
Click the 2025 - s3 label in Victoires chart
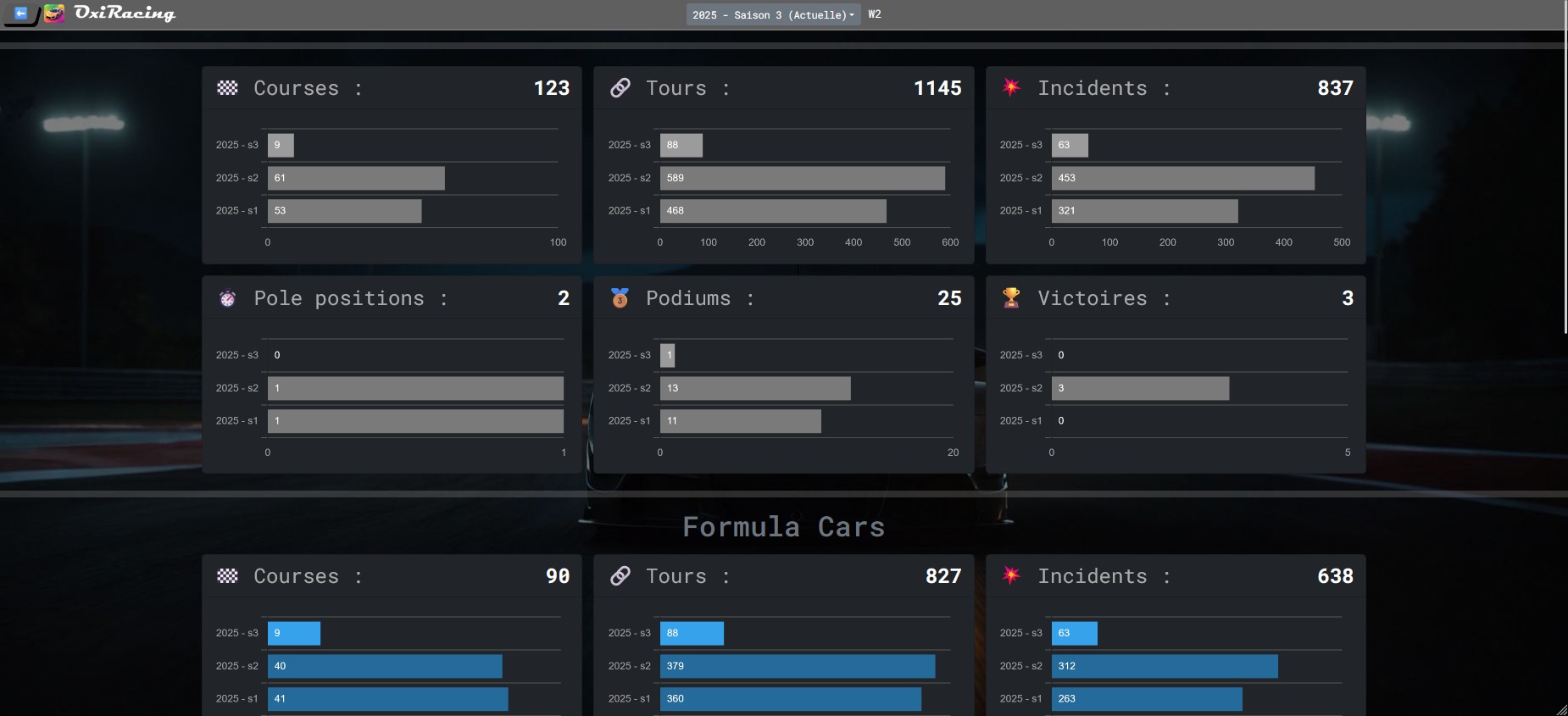(x=1020, y=355)
